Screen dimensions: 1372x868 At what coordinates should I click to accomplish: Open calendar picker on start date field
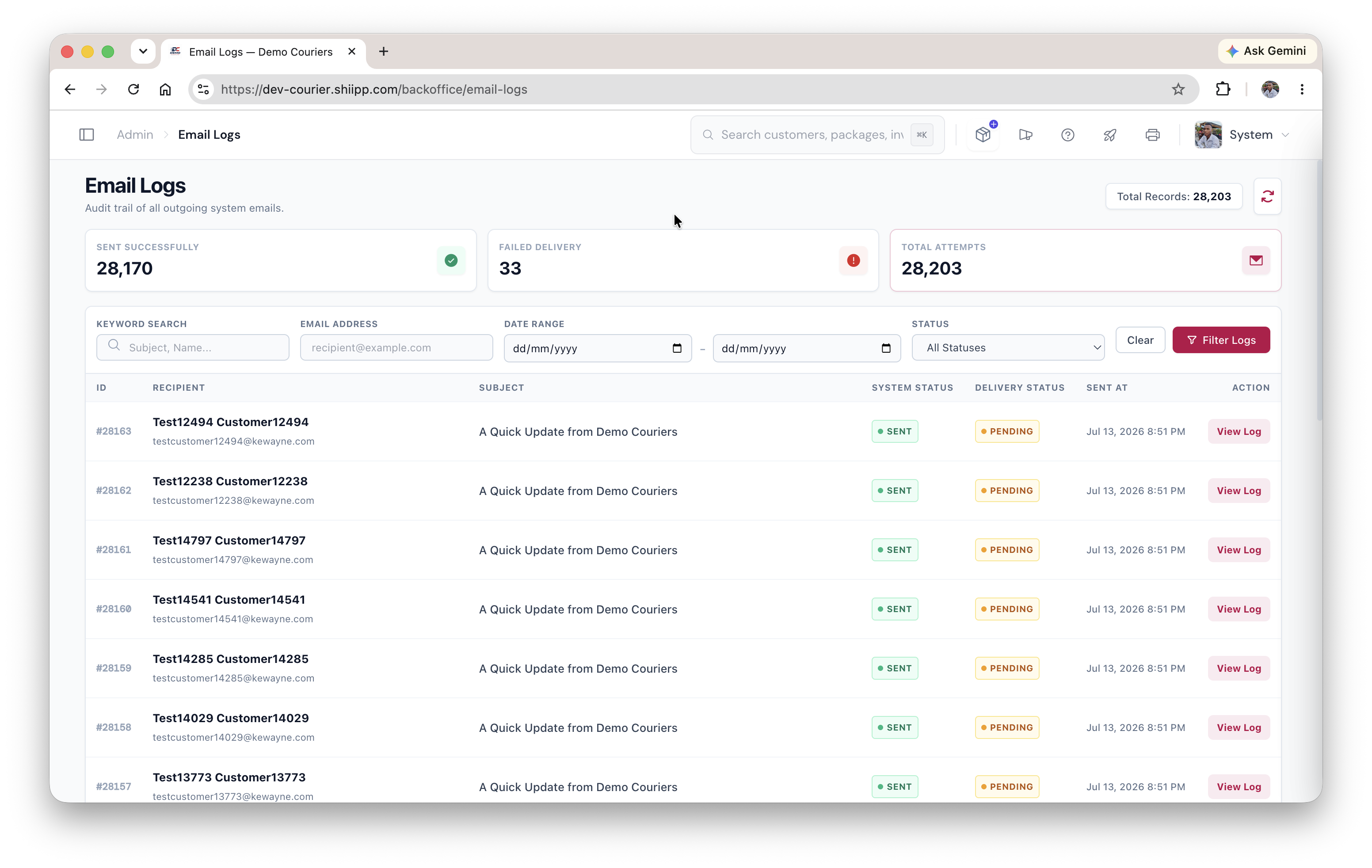(676, 348)
